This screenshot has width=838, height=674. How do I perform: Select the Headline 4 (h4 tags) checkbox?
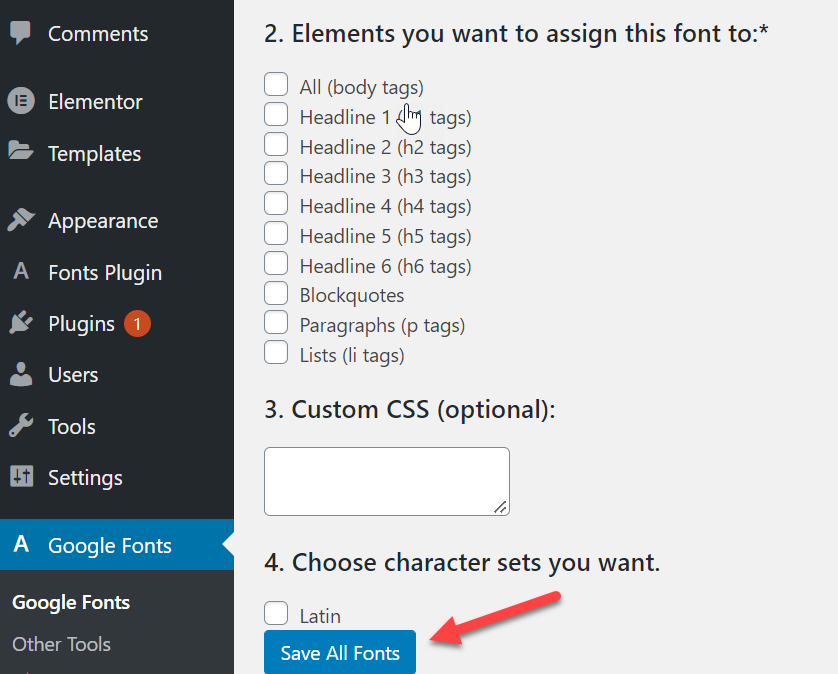(x=276, y=204)
